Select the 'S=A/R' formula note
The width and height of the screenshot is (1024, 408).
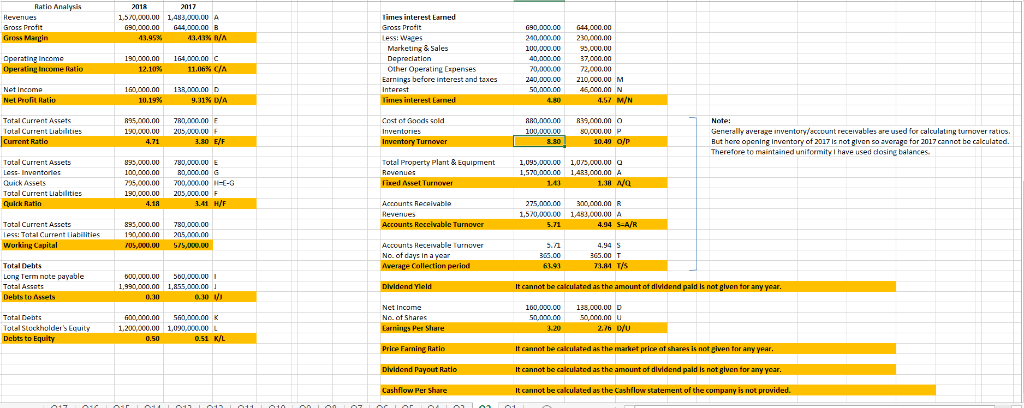[x=627, y=225]
